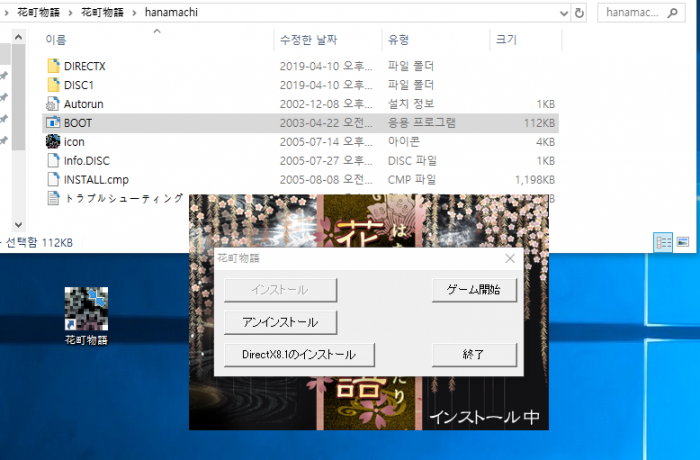Viewport: 700px width, 460px height.
Task: Switch to the details view layout icon
Action: pyautogui.click(x=663, y=243)
